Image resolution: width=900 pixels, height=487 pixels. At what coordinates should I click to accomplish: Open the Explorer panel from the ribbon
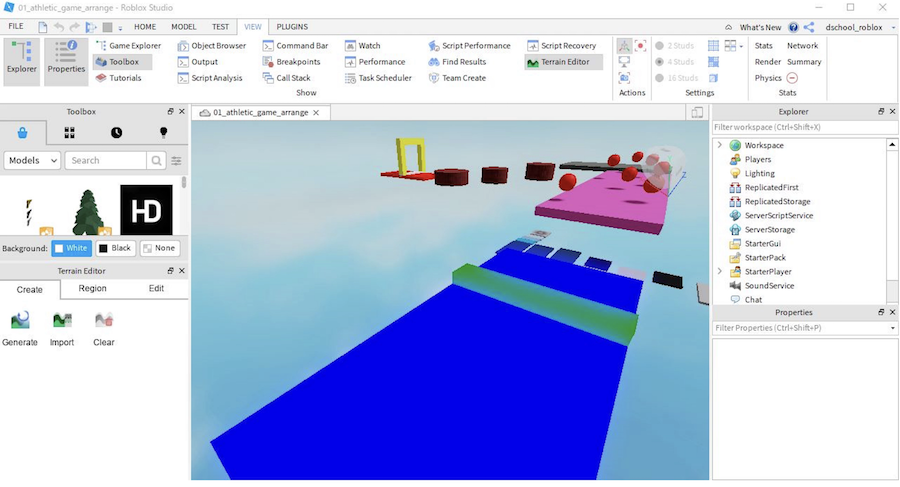(x=22, y=61)
